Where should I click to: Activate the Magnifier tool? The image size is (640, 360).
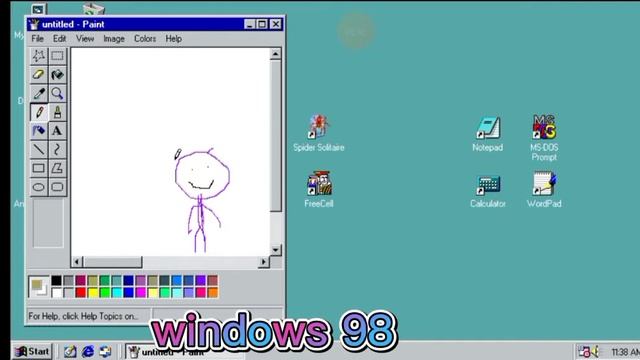coord(57,93)
